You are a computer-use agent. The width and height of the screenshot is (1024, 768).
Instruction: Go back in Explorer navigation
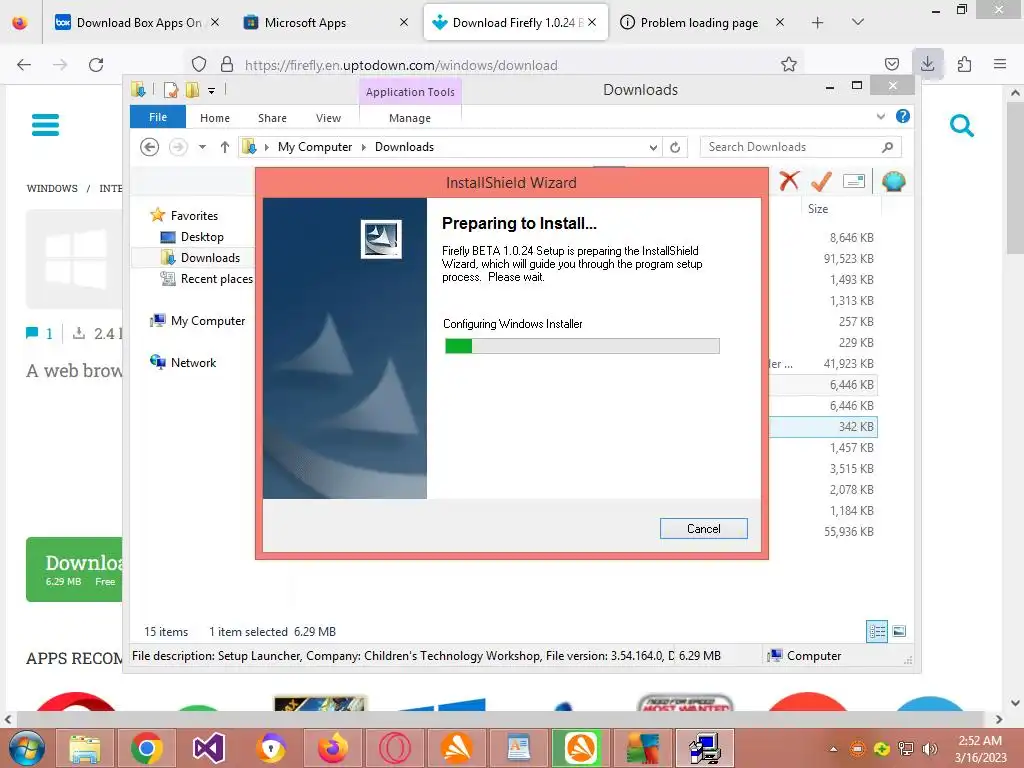pyautogui.click(x=150, y=147)
